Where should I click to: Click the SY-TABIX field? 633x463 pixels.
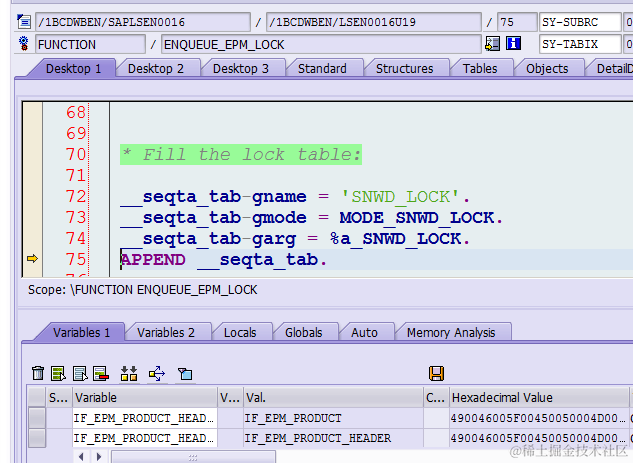[580, 44]
